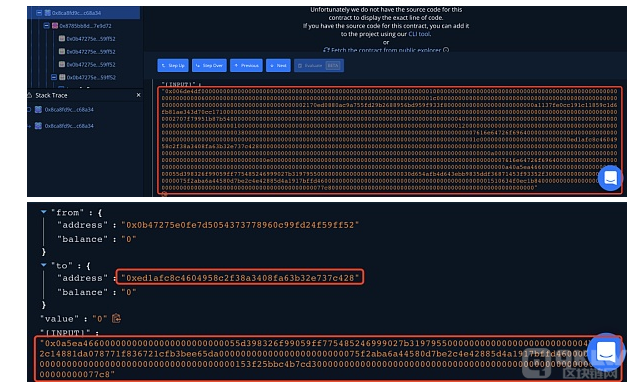Go to Previous debugger step
This screenshot has width=631, height=384.
[x=246, y=65]
